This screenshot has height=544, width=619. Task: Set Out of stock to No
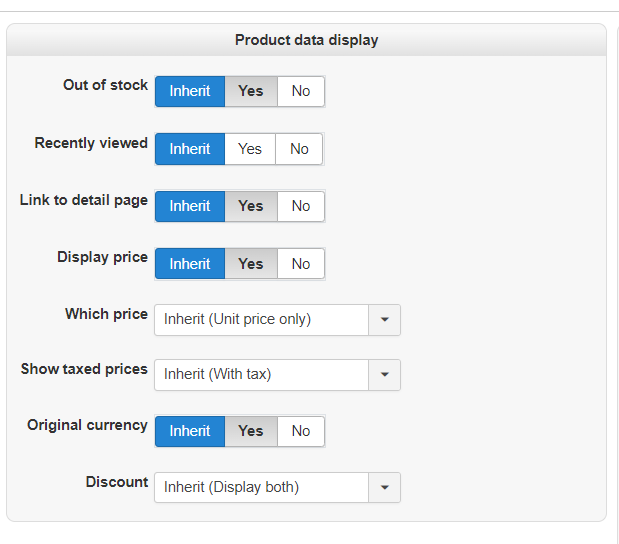pos(301,91)
